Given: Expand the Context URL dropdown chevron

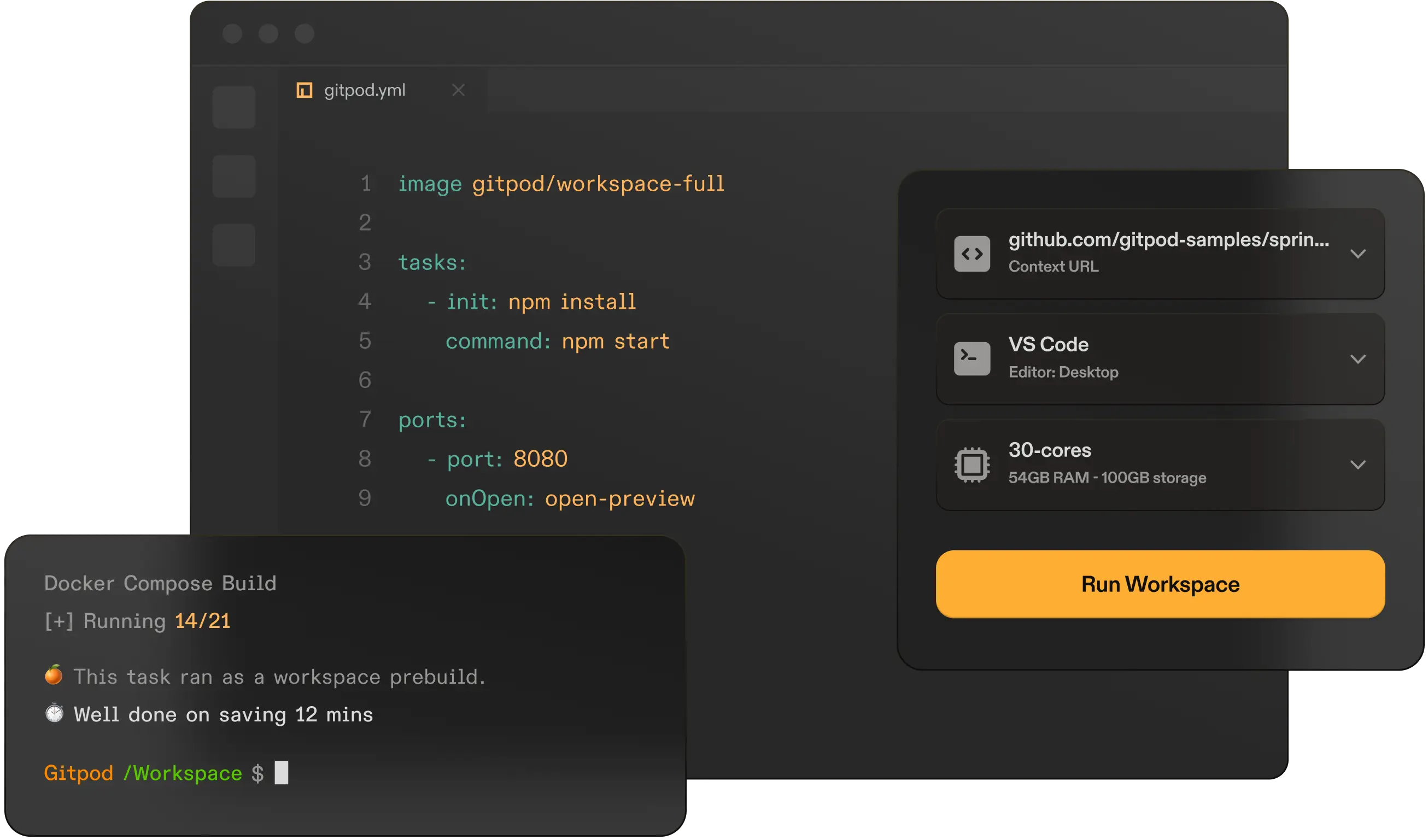Looking at the screenshot, I should point(1357,254).
